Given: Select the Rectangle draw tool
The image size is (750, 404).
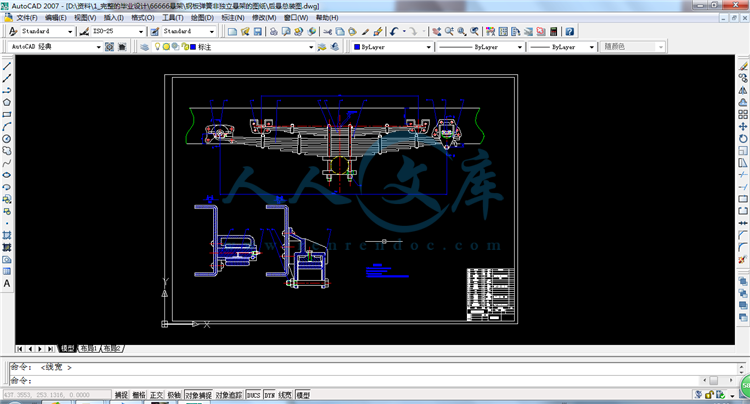Looking at the screenshot, I should pos(7,115).
